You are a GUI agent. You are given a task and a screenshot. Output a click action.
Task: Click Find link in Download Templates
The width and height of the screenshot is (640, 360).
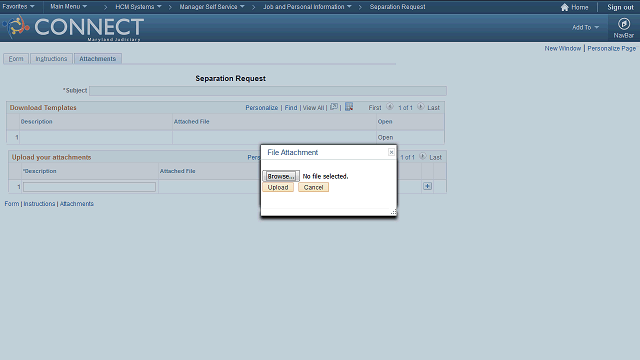291,108
